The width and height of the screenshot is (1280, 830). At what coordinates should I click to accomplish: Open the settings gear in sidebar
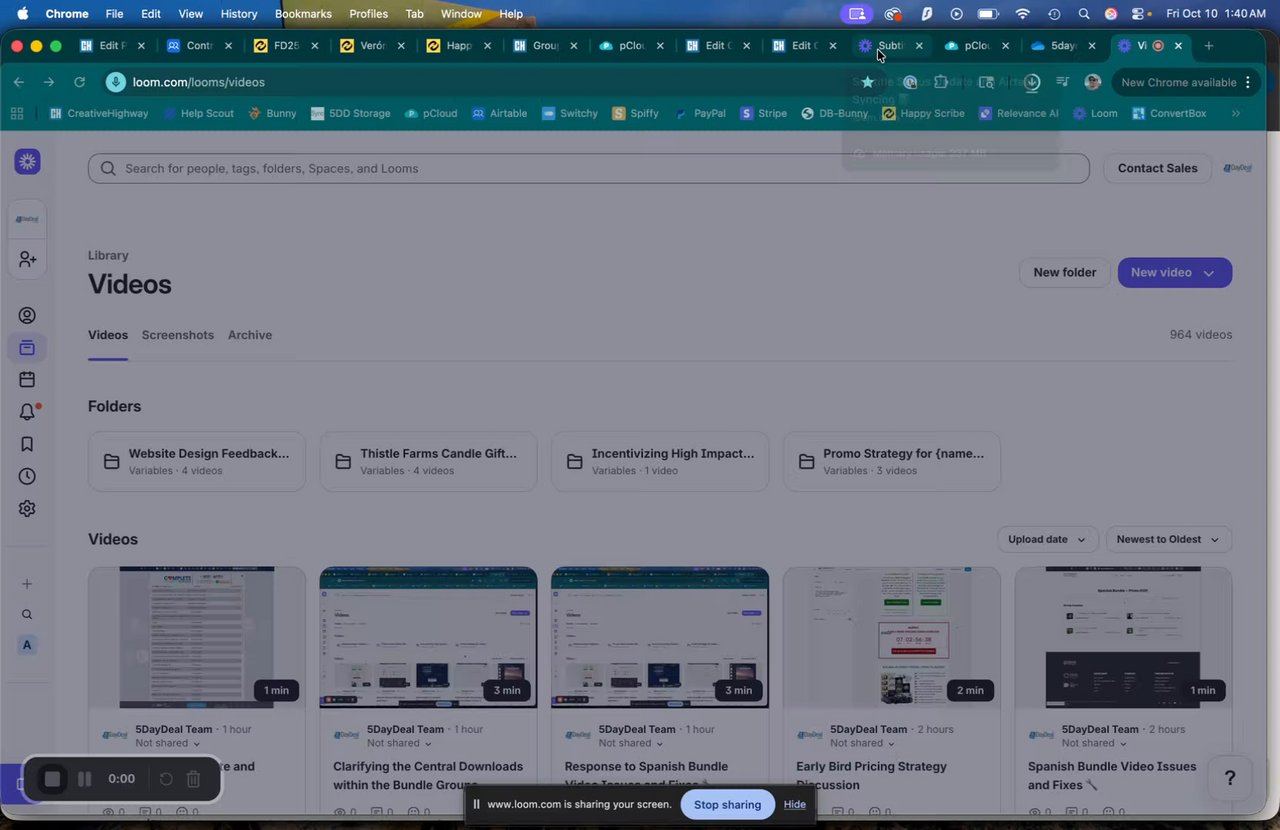27,508
